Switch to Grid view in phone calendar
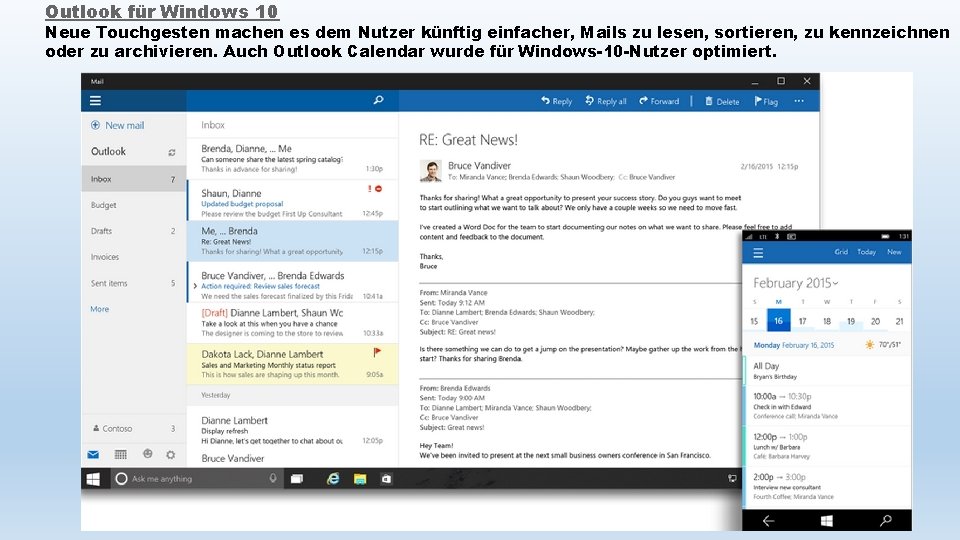960x540 pixels. click(841, 252)
